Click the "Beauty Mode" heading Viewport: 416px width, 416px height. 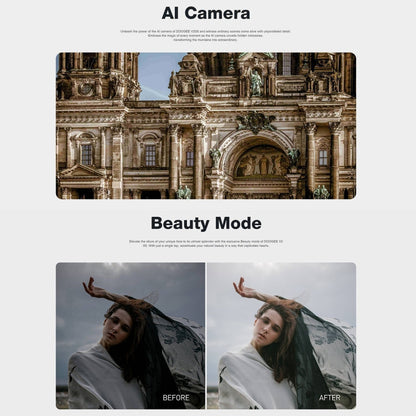click(206, 223)
